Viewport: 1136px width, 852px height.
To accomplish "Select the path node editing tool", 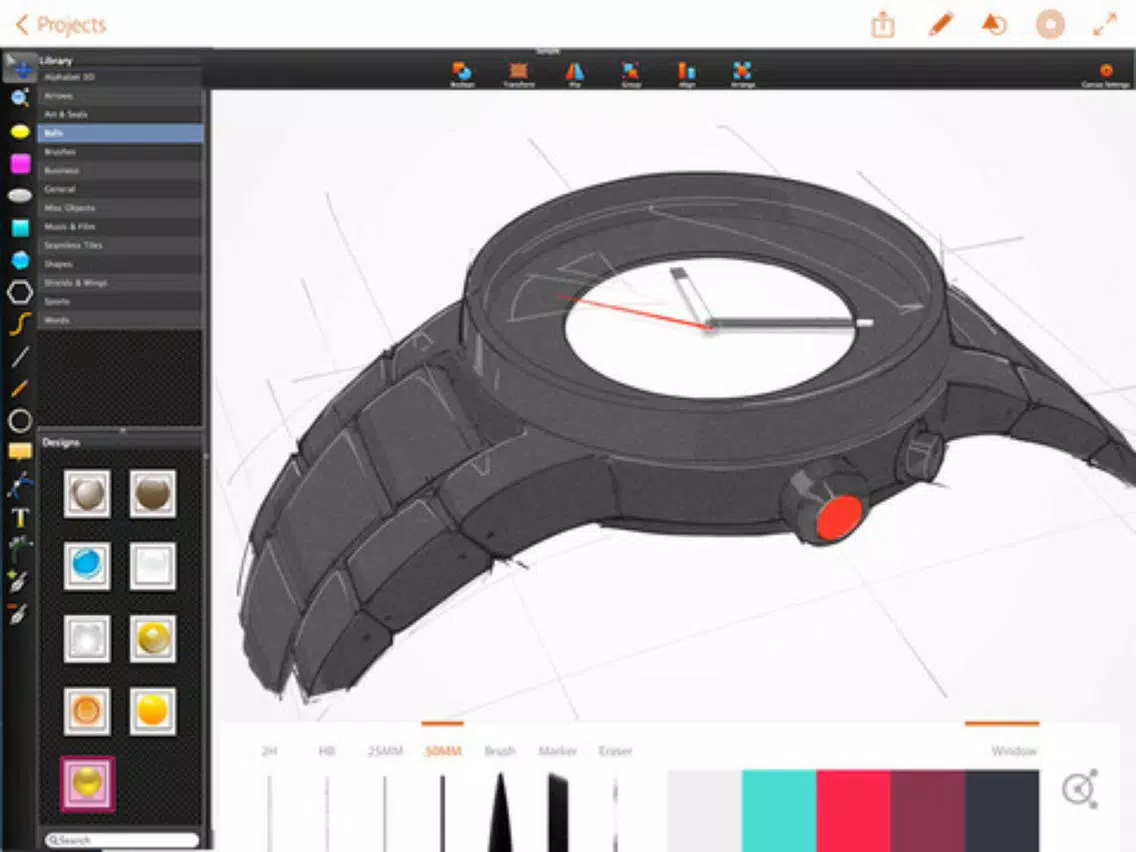I will 20,485.
